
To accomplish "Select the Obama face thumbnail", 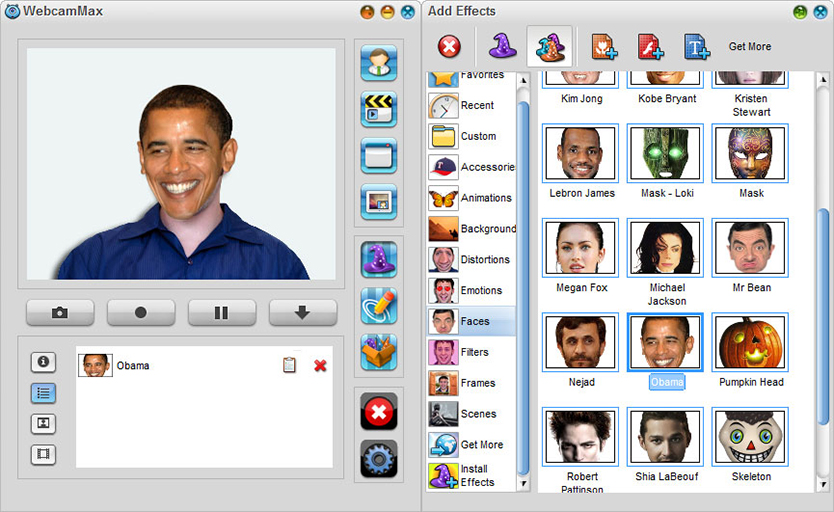I will (x=665, y=342).
